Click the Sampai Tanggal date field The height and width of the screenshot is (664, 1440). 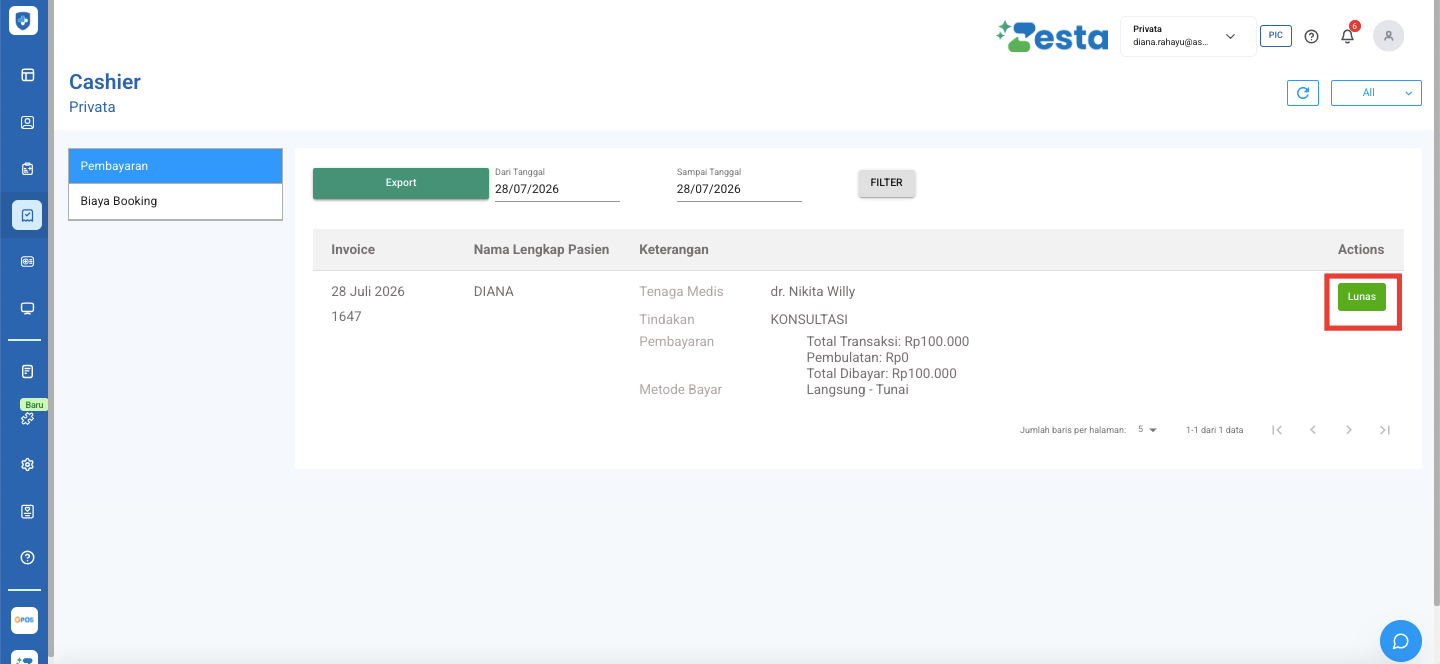739,189
